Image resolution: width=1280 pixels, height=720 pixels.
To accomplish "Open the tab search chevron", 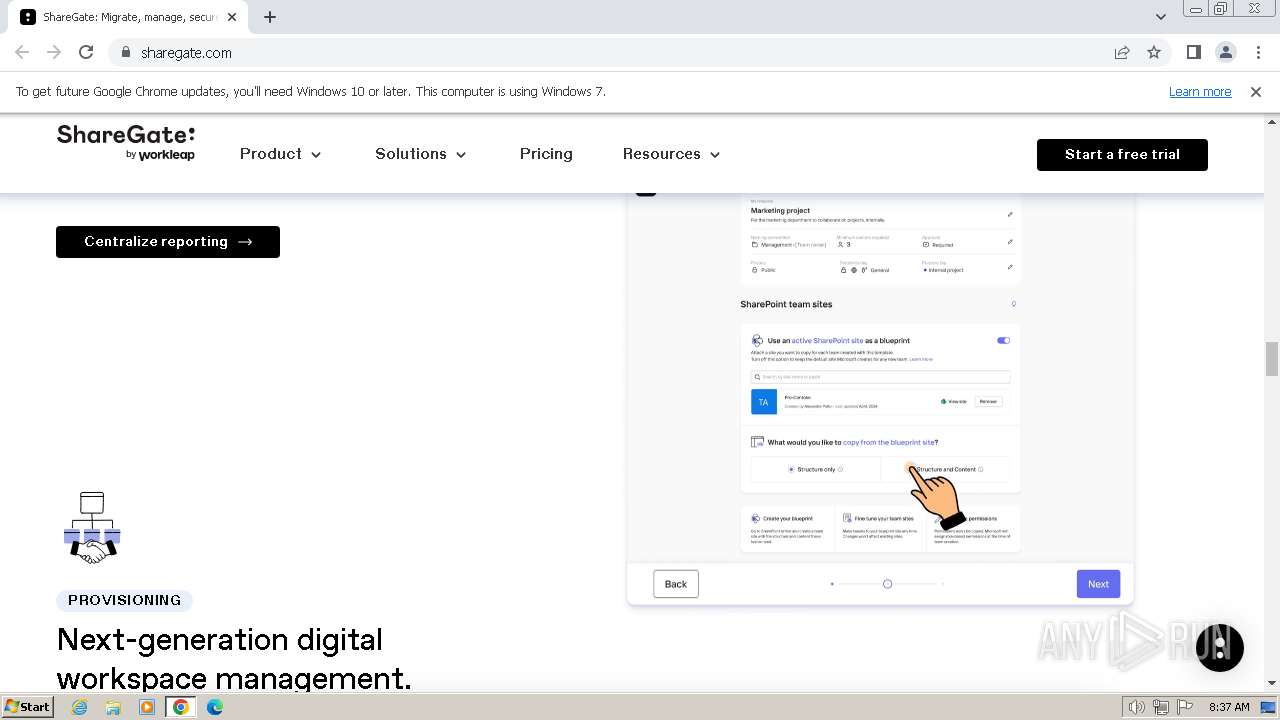I will [x=1160, y=17].
